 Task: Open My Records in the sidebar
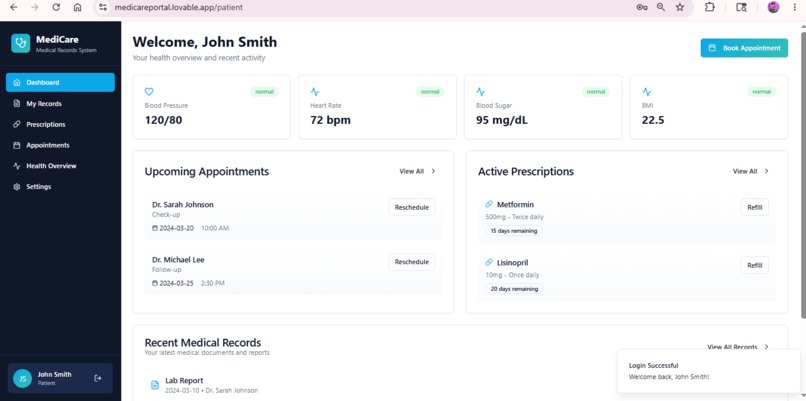[60, 103]
